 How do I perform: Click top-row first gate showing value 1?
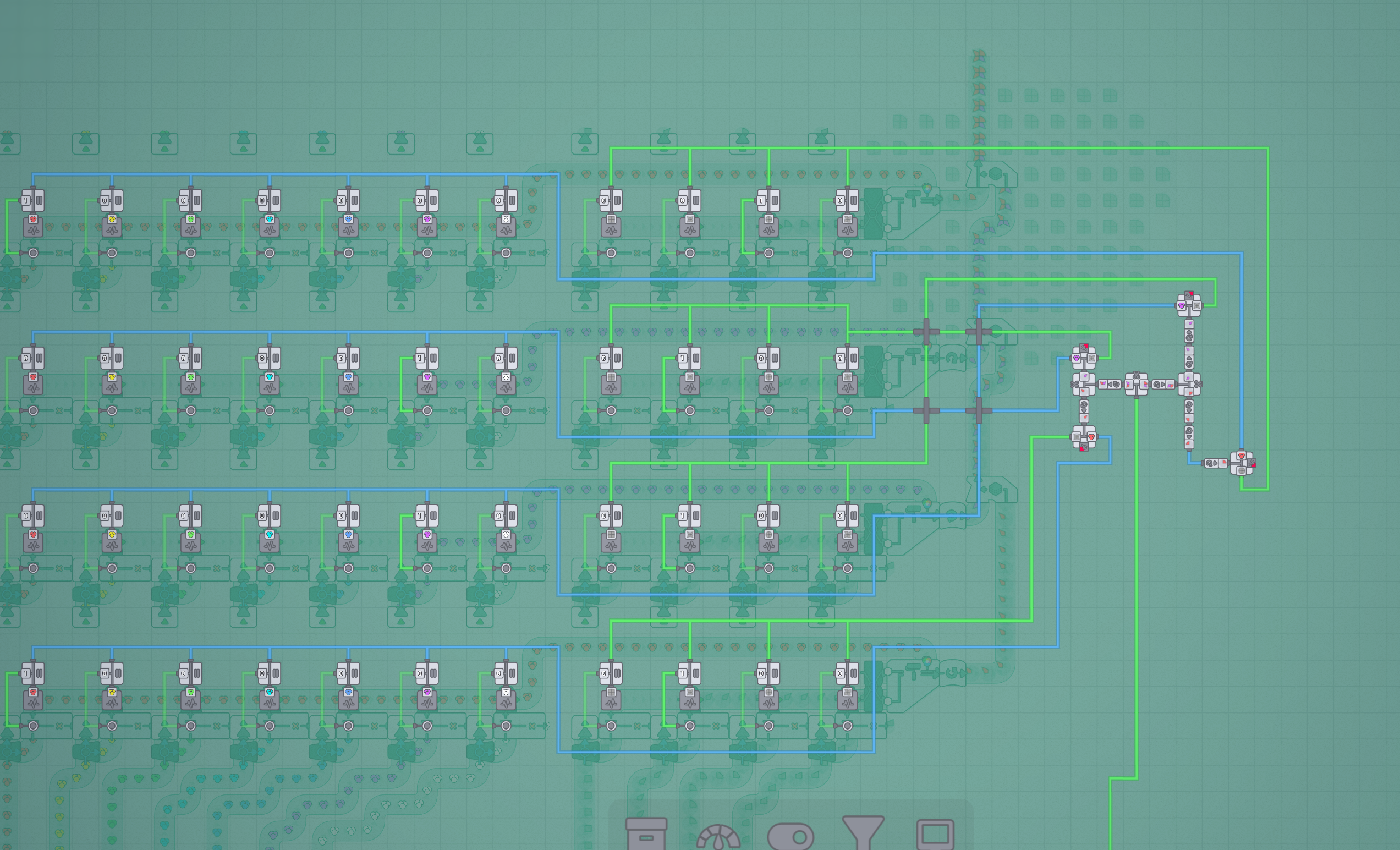pos(32,201)
